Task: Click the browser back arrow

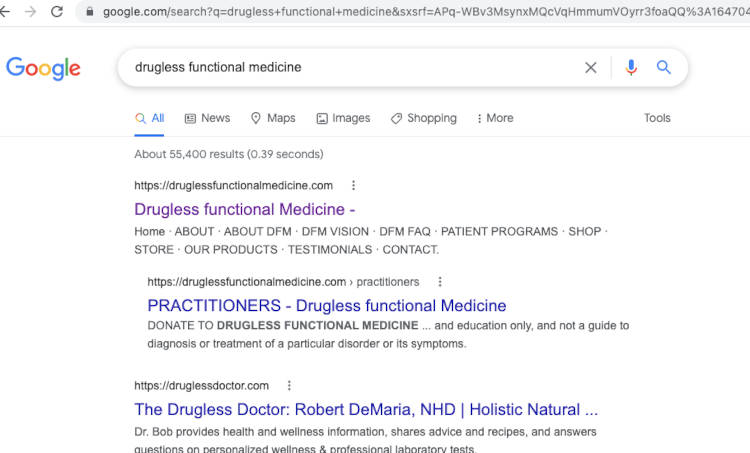Action: (x=4, y=11)
